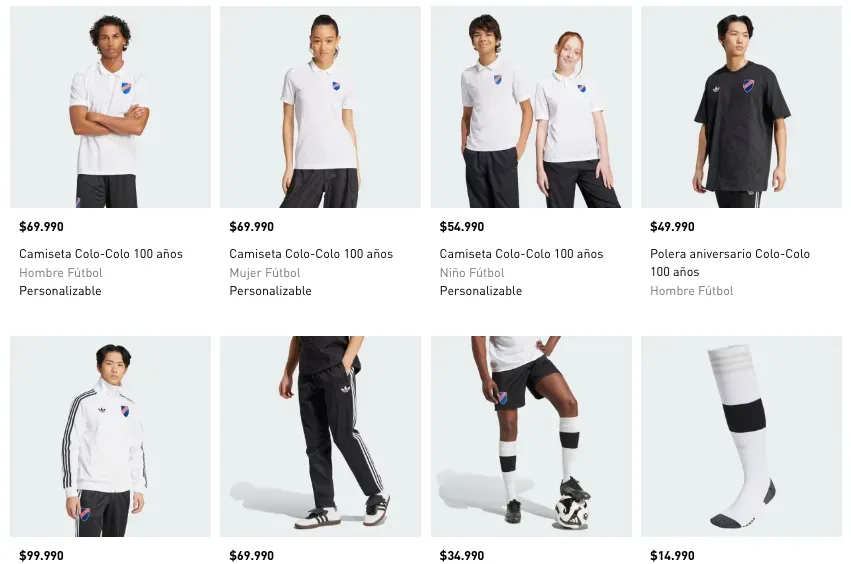Open the black anniversary t-shirt product image
Viewport: 851px width, 564px height.
(741, 107)
